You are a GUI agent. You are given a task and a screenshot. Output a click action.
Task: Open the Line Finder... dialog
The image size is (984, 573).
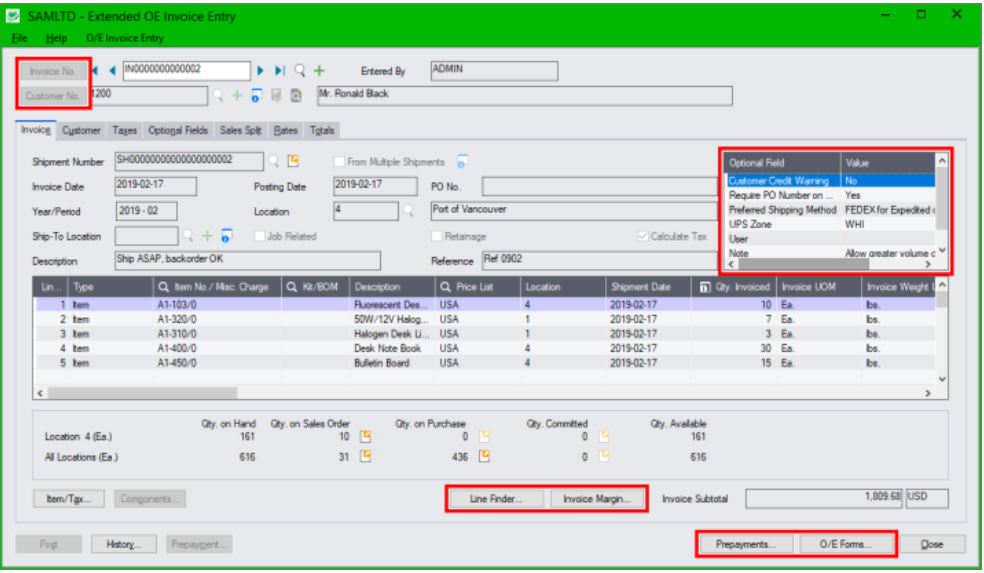[x=495, y=499]
